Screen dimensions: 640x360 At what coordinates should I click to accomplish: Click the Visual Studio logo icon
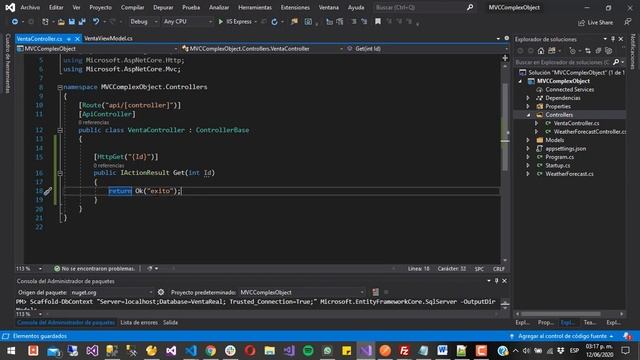[10, 7]
